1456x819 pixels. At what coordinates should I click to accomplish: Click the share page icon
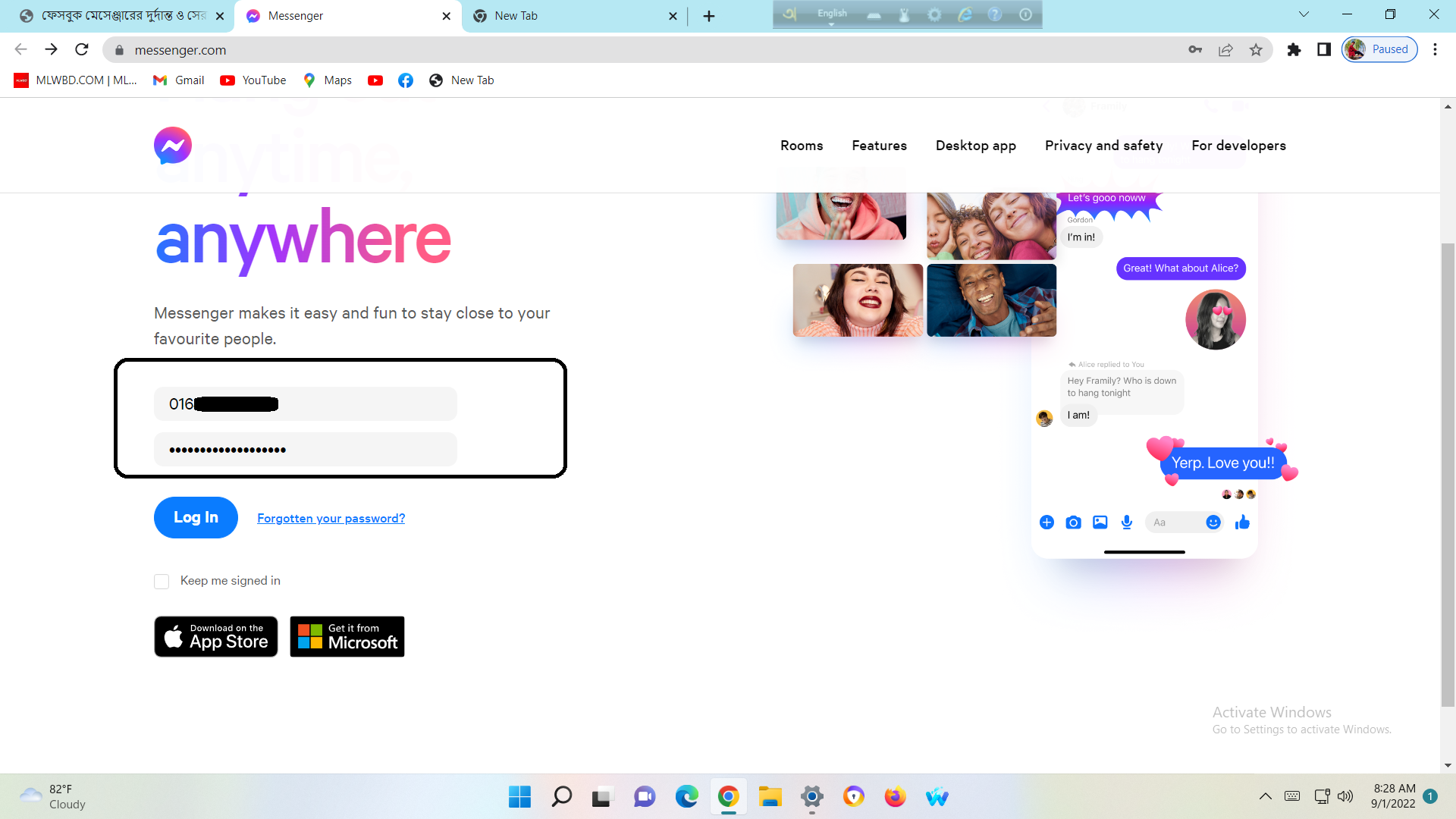pos(1225,50)
